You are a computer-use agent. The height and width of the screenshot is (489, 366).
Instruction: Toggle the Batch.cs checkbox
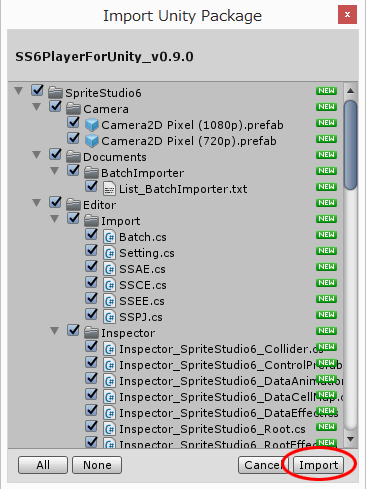click(91, 234)
